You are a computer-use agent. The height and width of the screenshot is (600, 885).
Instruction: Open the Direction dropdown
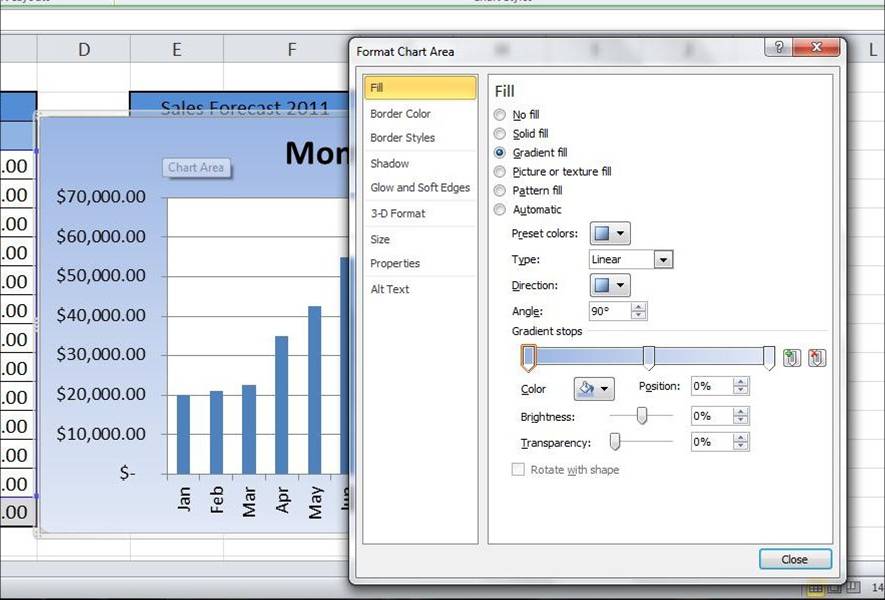tap(610, 285)
